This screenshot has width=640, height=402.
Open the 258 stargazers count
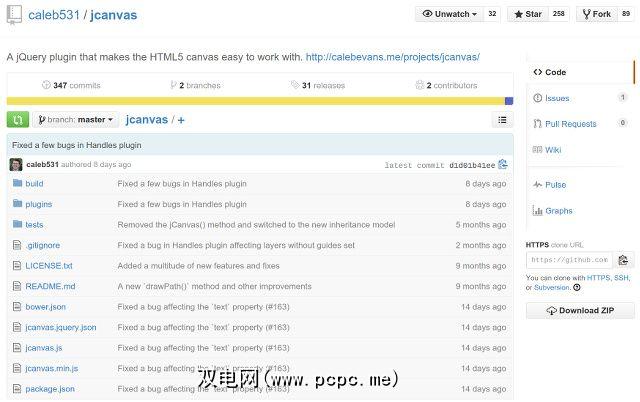[x=558, y=14]
